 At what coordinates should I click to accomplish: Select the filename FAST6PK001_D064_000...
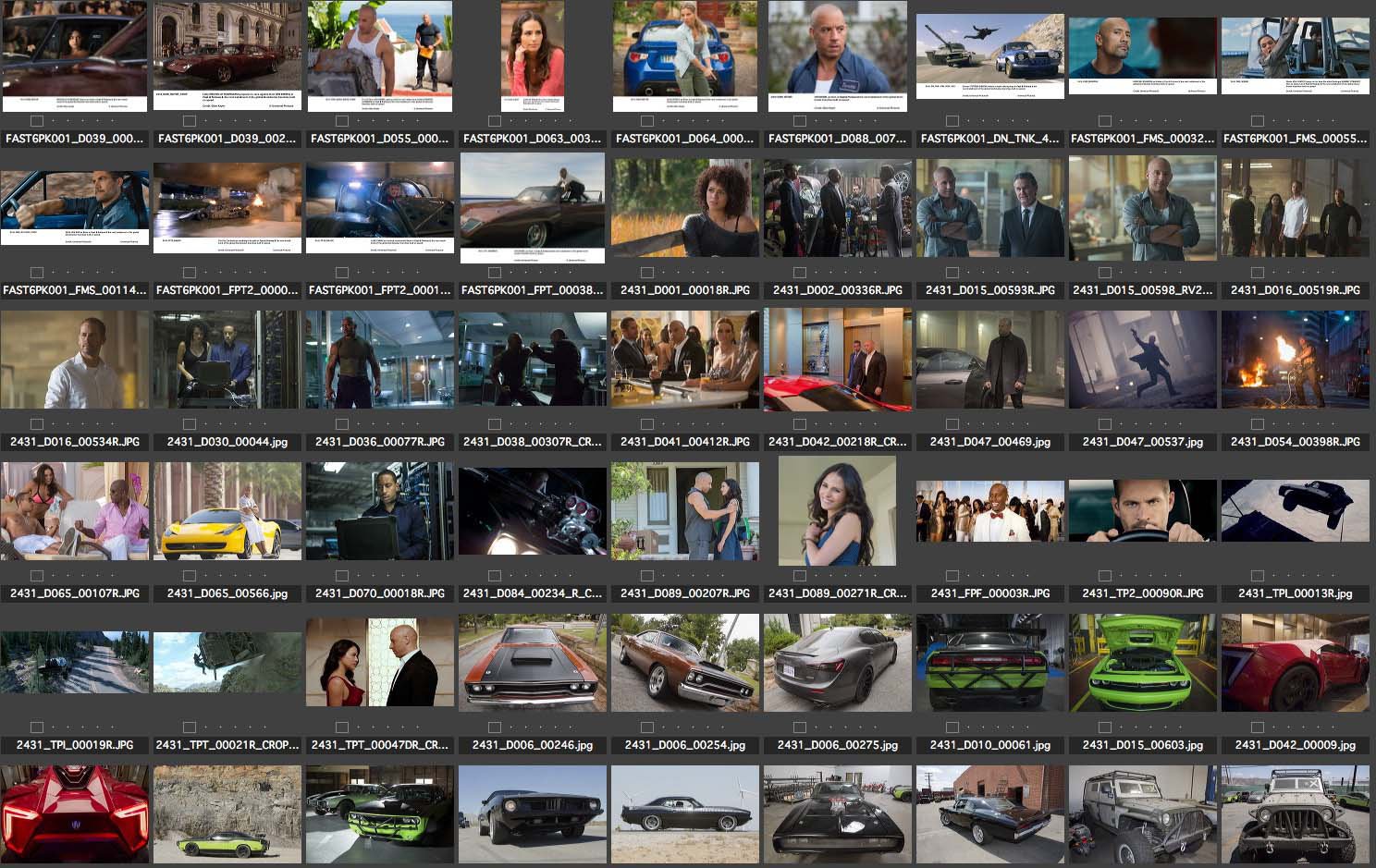click(685, 139)
